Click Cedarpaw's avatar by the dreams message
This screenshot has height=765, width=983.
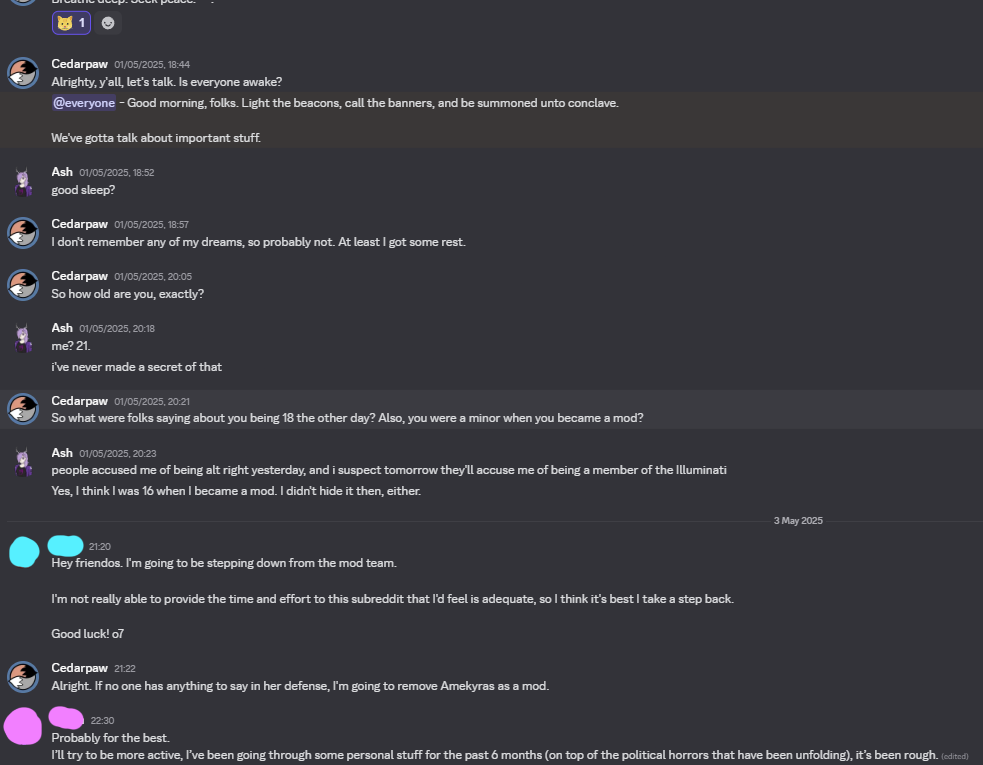tap(23, 233)
